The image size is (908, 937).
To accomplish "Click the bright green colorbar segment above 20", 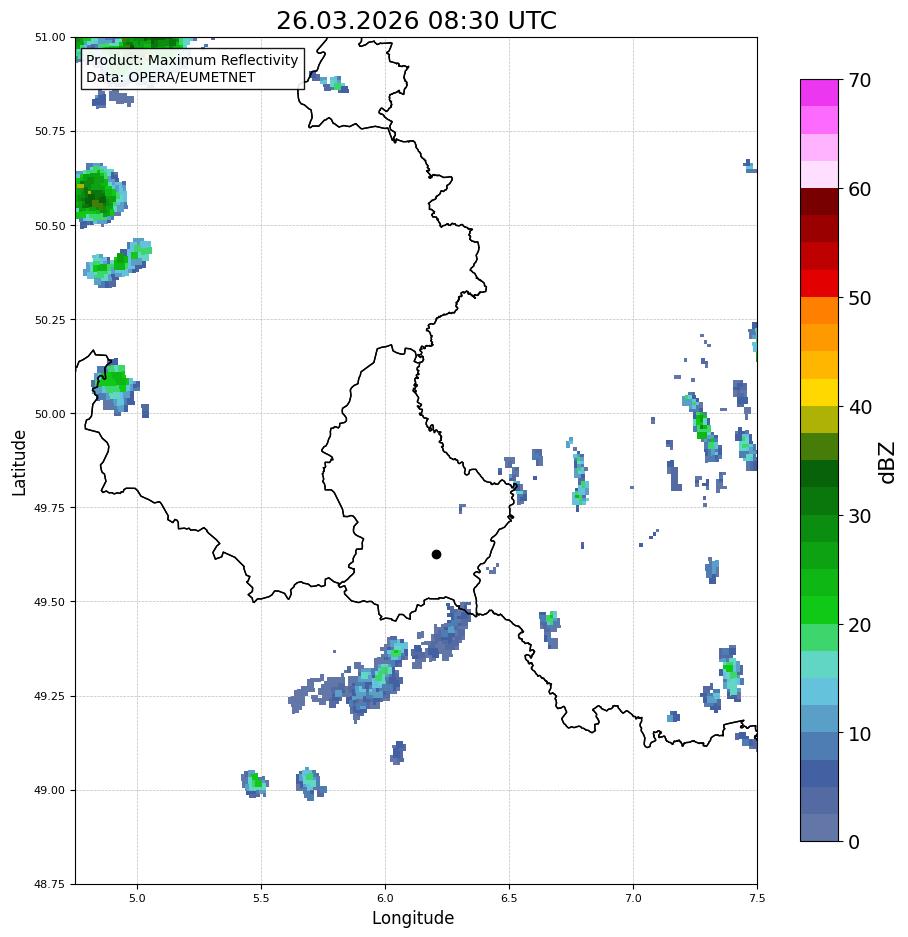I will pyautogui.click(x=820, y=610).
